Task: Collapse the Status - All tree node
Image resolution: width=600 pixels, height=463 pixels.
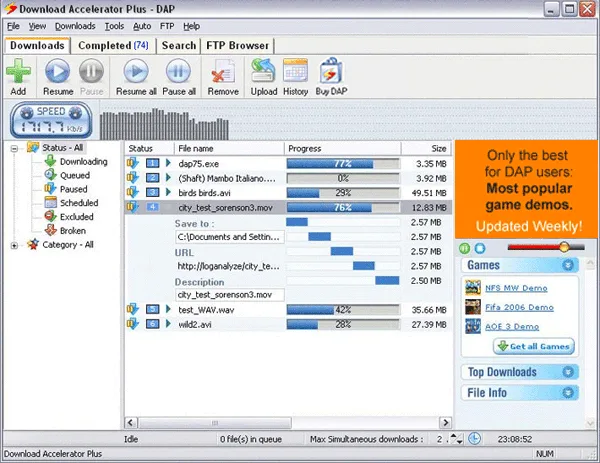Action: point(14,148)
